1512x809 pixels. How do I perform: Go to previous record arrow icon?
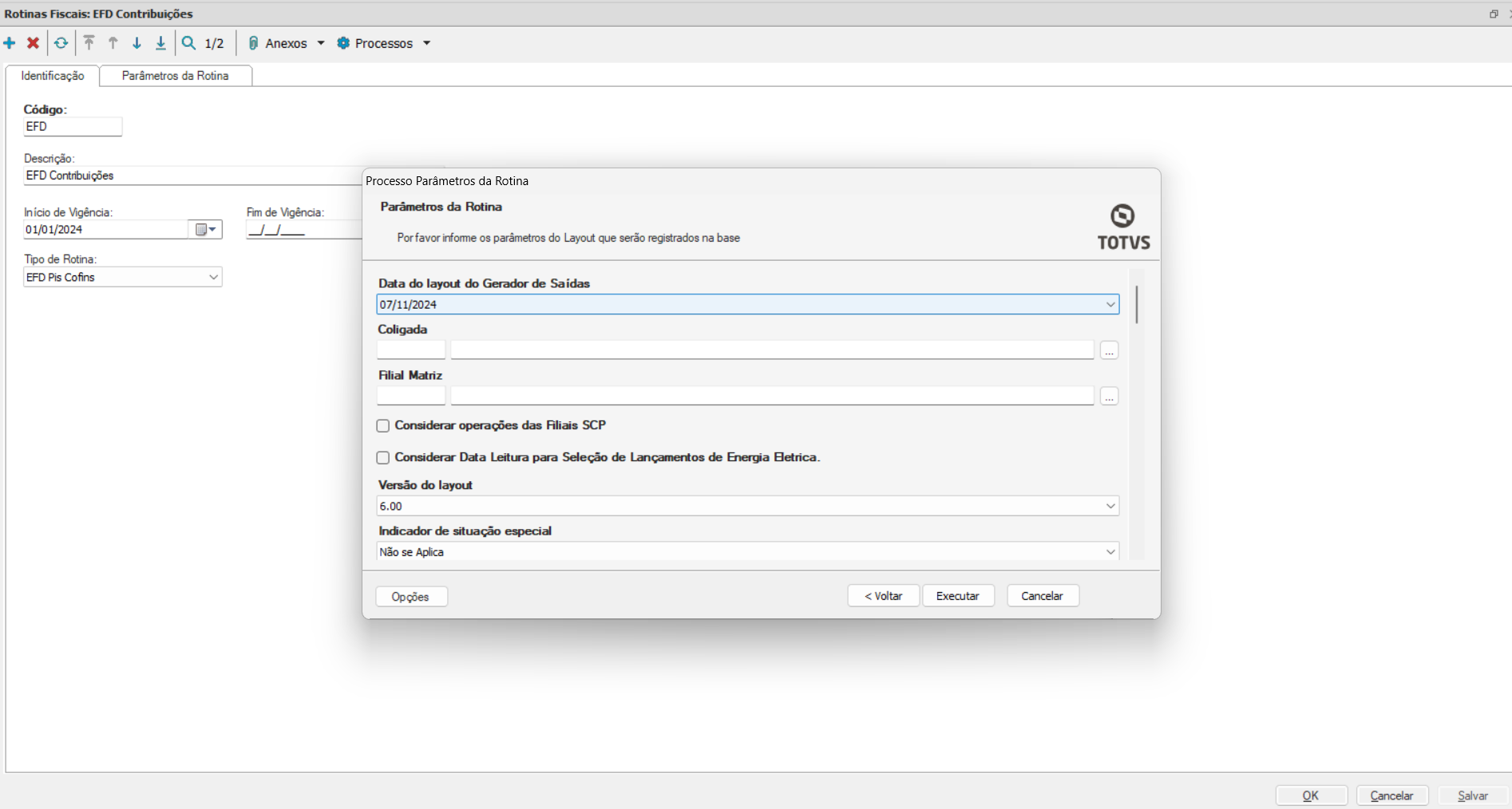click(113, 43)
